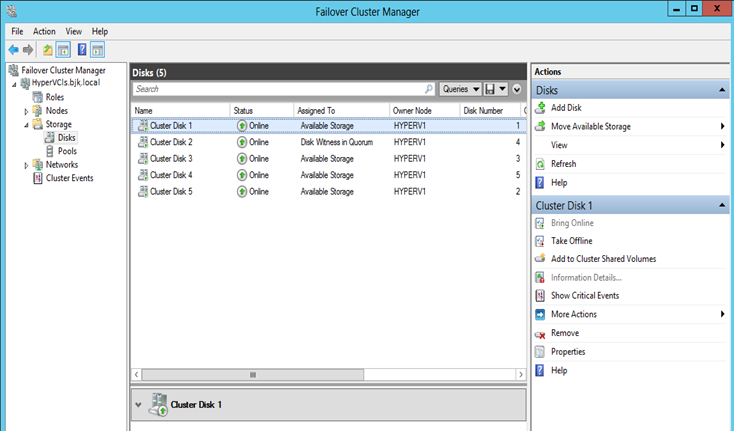Screen dimensions: 734x431
Task: Click the scrollbar left arrow
Action: tap(136, 375)
